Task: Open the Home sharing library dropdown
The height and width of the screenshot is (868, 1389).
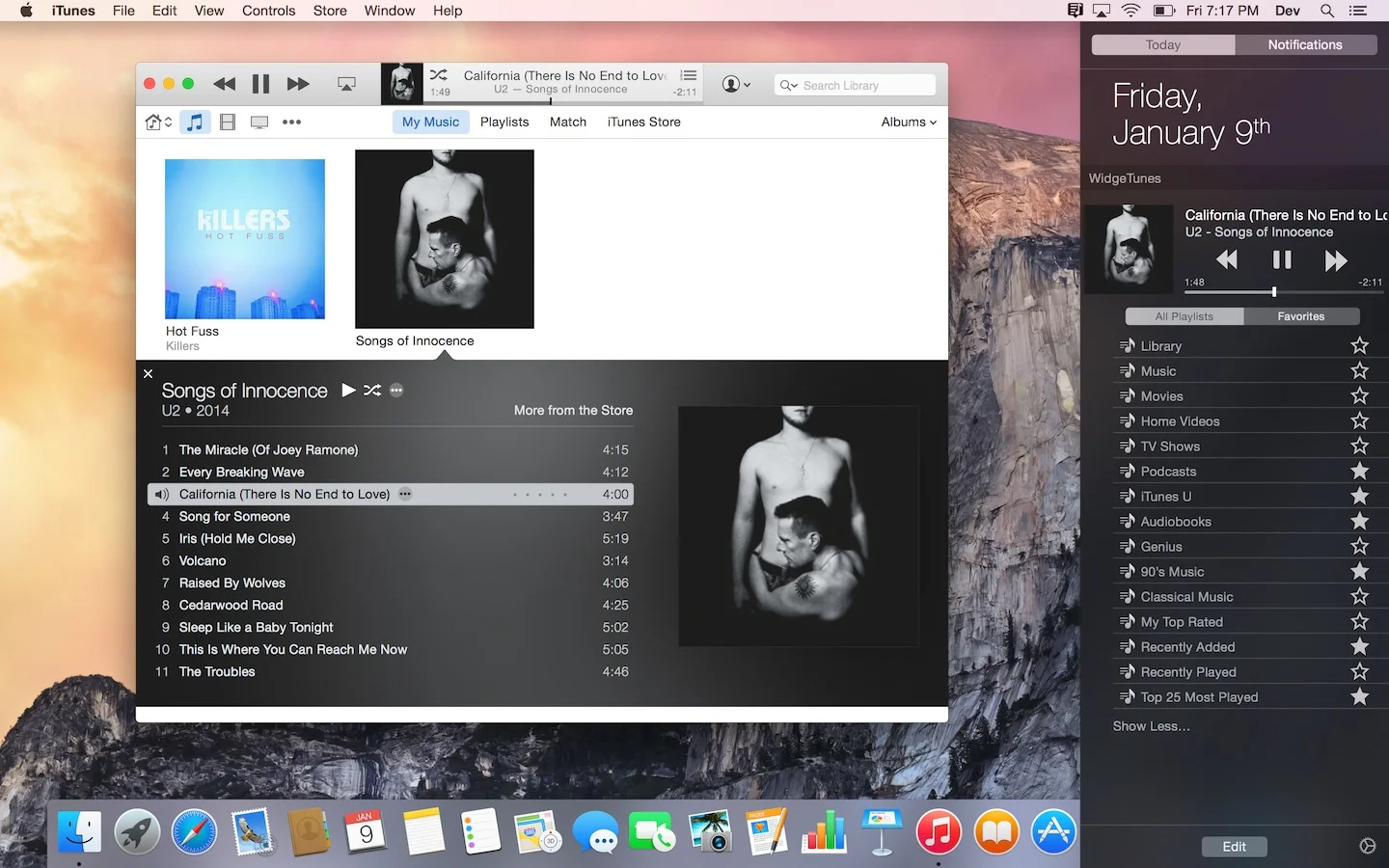Action: tap(158, 122)
